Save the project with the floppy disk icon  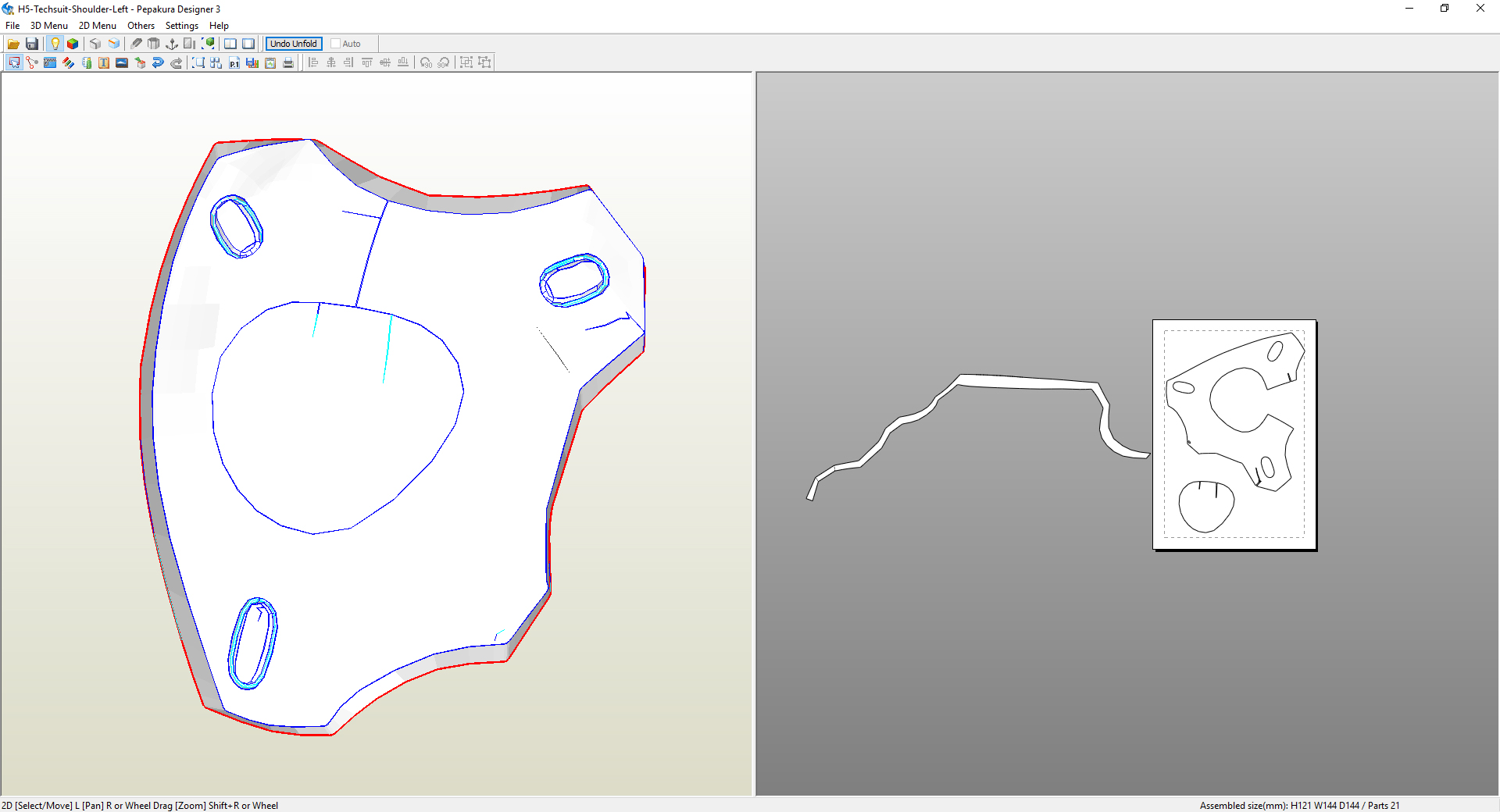[32, 44]
